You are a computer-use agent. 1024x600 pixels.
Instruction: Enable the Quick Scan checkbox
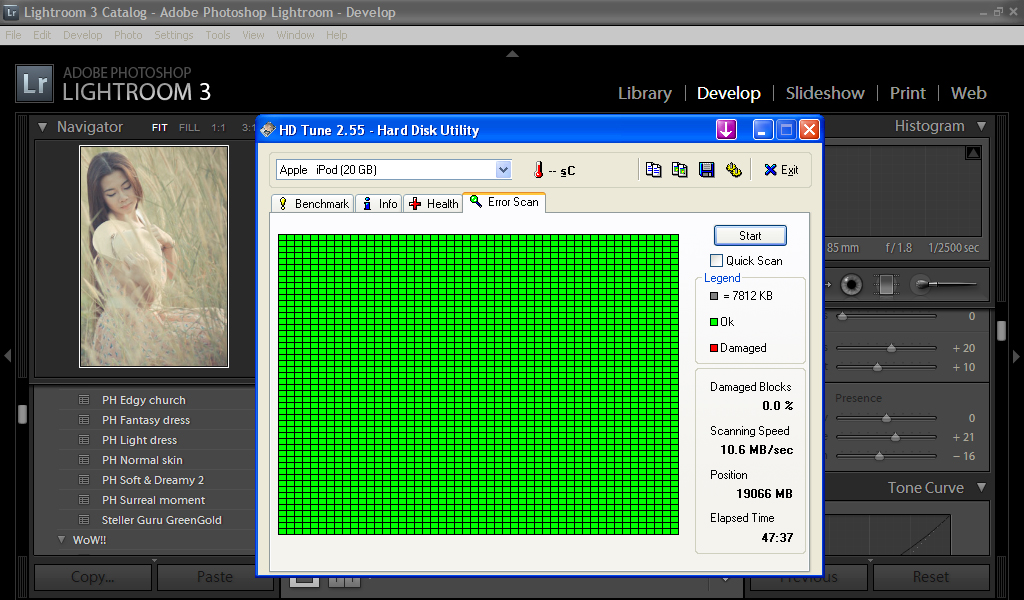pos(716,261)
